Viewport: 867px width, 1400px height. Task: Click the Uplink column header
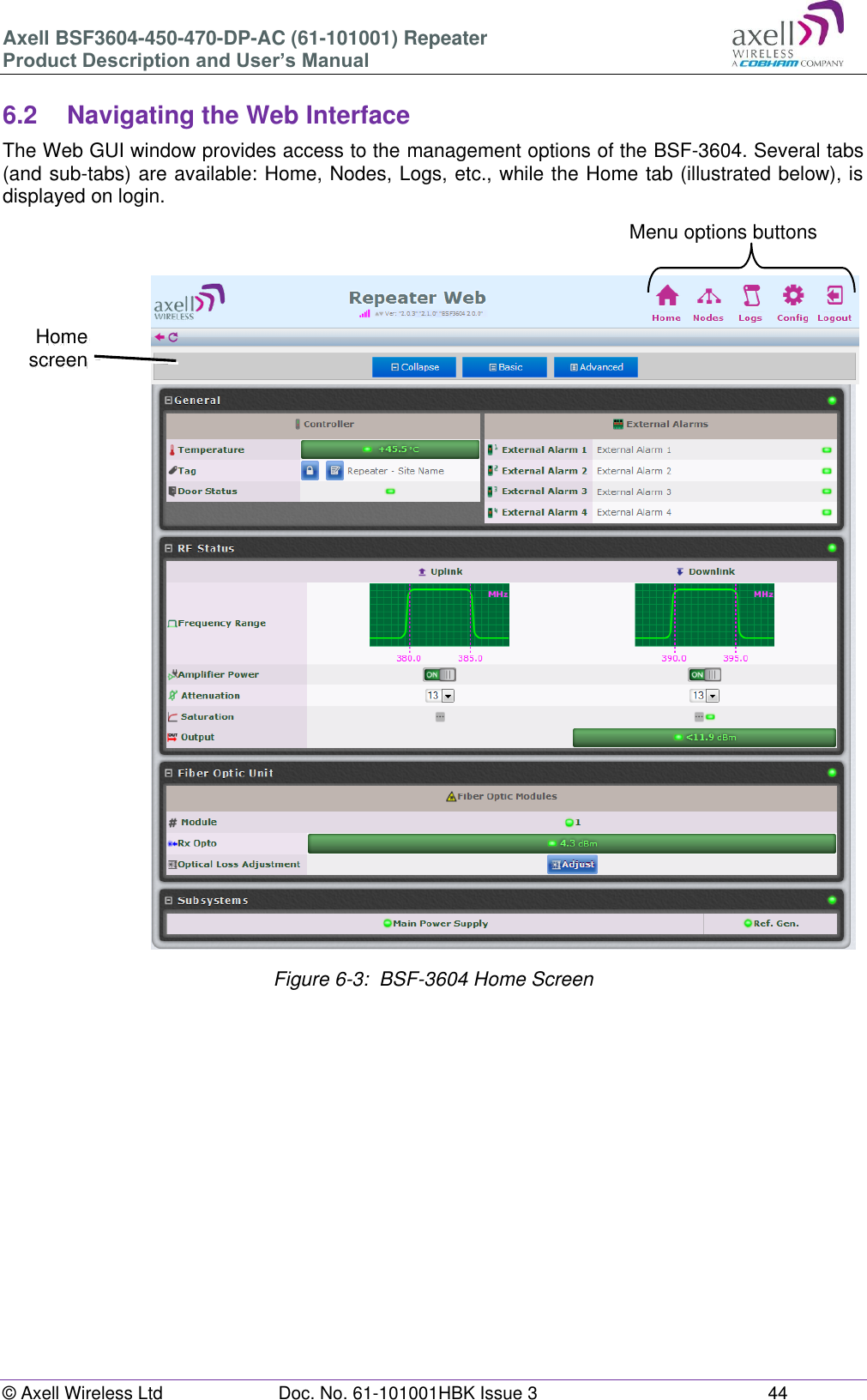[440, 572]
